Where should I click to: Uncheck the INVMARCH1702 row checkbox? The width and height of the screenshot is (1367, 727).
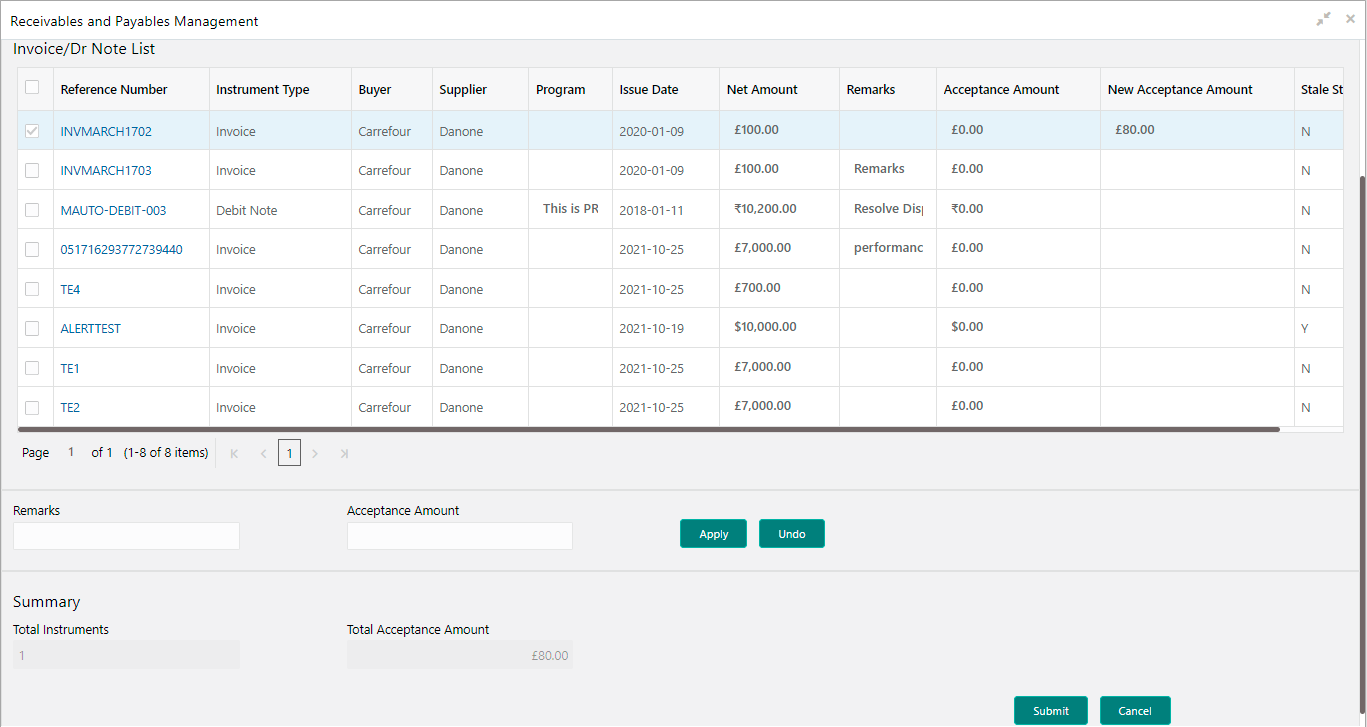32,131
